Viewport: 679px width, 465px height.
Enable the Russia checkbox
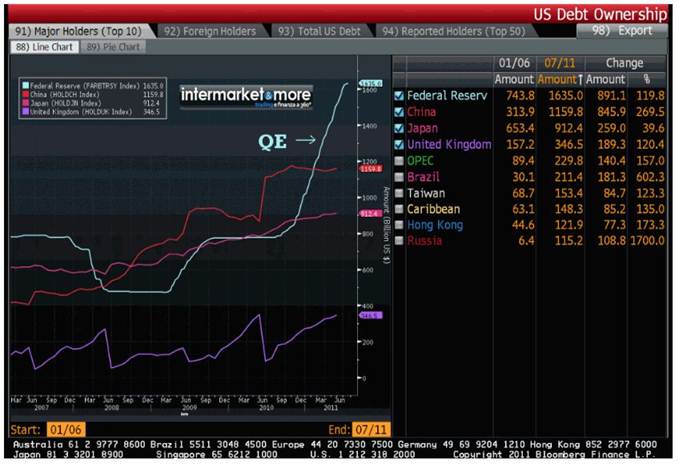[399, 241]
